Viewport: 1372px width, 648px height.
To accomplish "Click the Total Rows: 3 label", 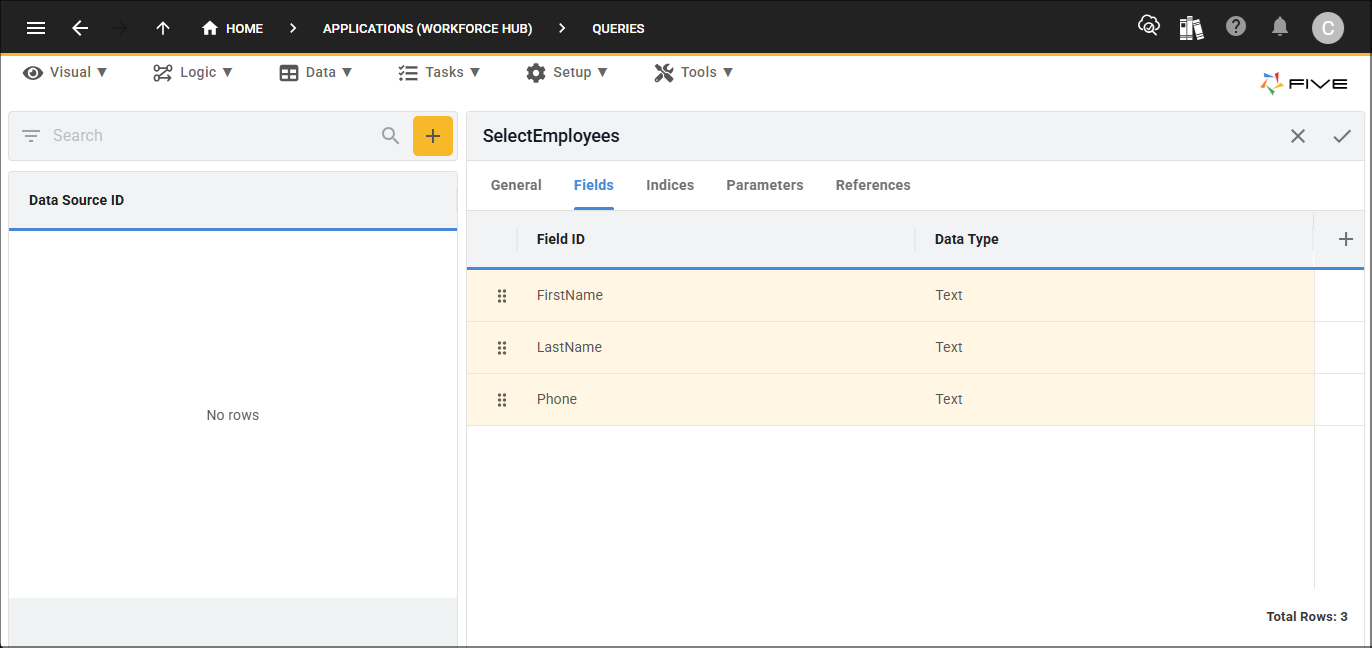I will (1307, 616).
